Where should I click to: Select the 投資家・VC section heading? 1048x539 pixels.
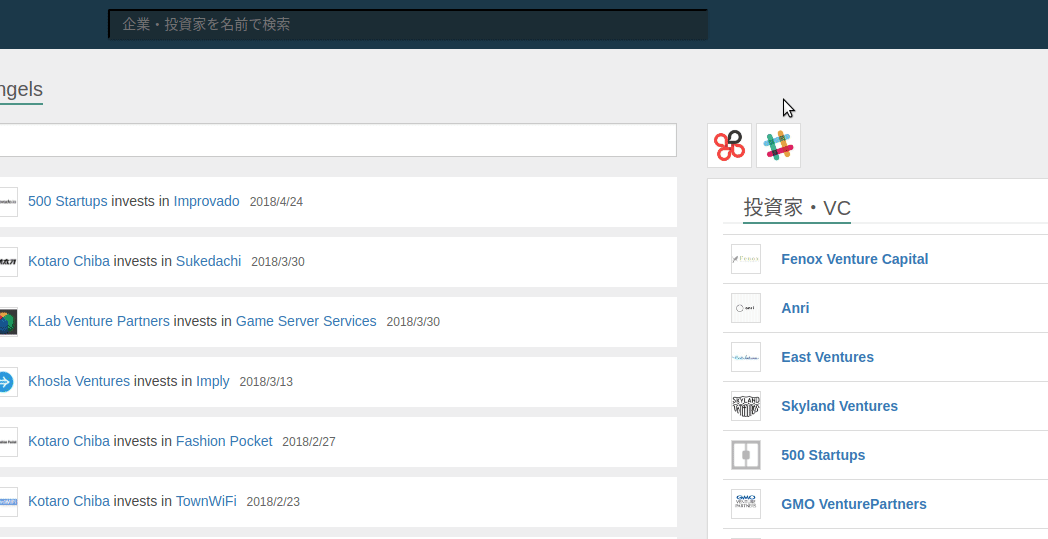[797, 208]
